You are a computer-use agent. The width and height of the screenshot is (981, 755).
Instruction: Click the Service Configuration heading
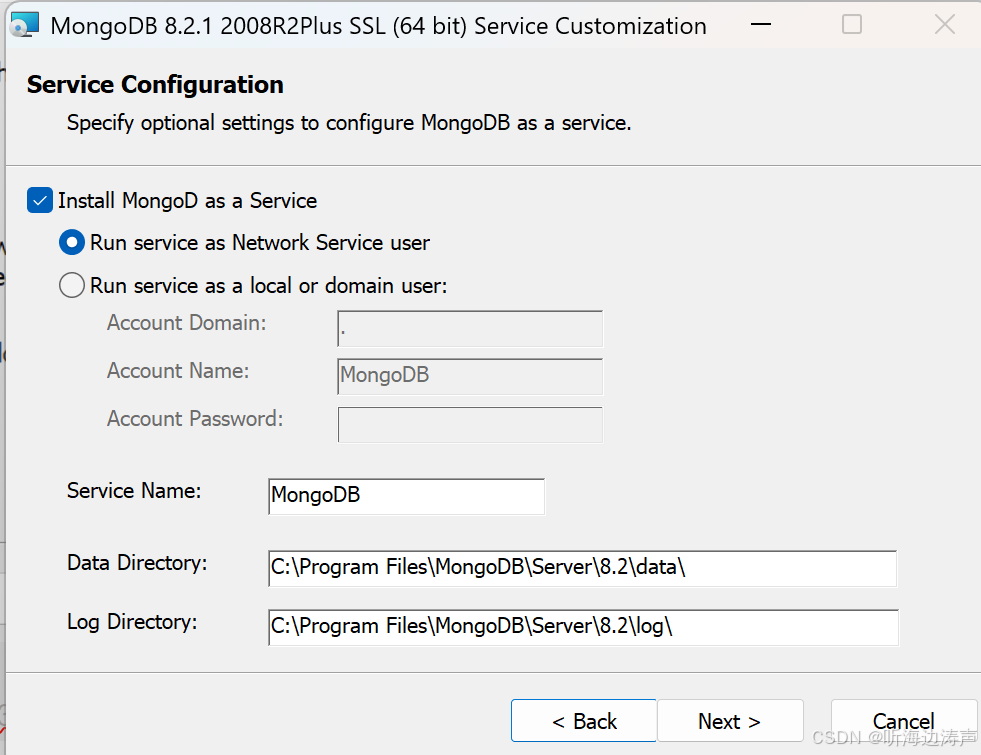point(155,85)
